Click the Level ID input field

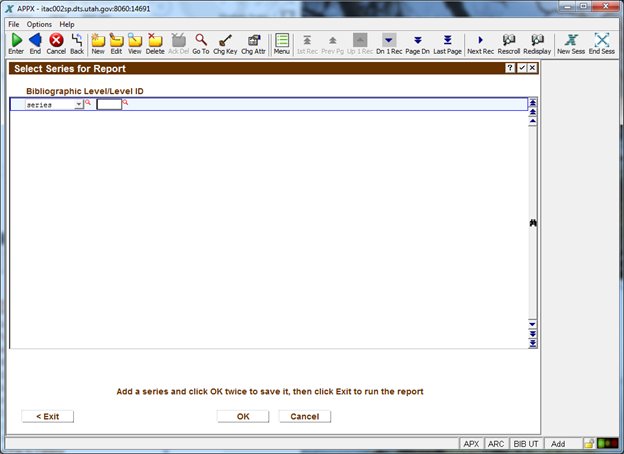pos(108,104)
